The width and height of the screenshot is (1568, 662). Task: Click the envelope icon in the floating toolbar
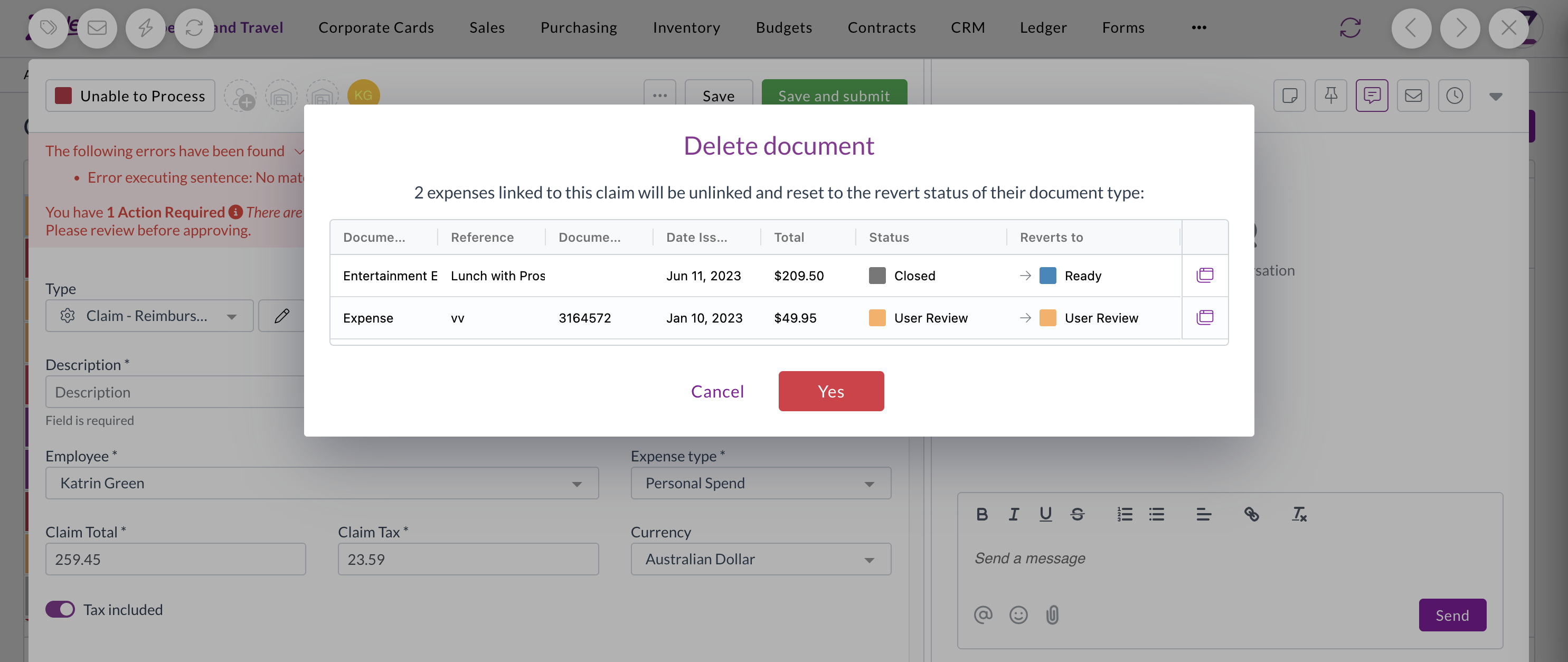point(97,28)
